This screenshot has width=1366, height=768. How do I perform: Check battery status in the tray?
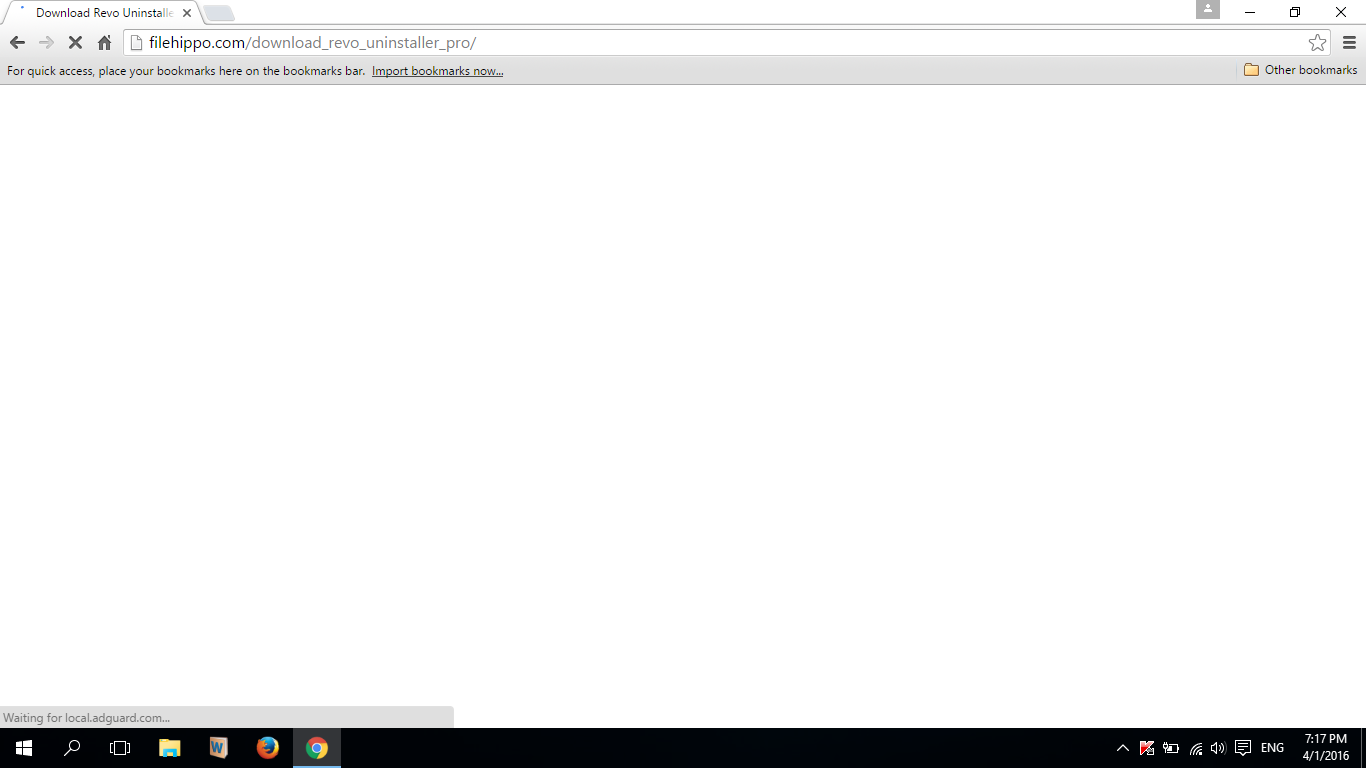point(1171,748)
